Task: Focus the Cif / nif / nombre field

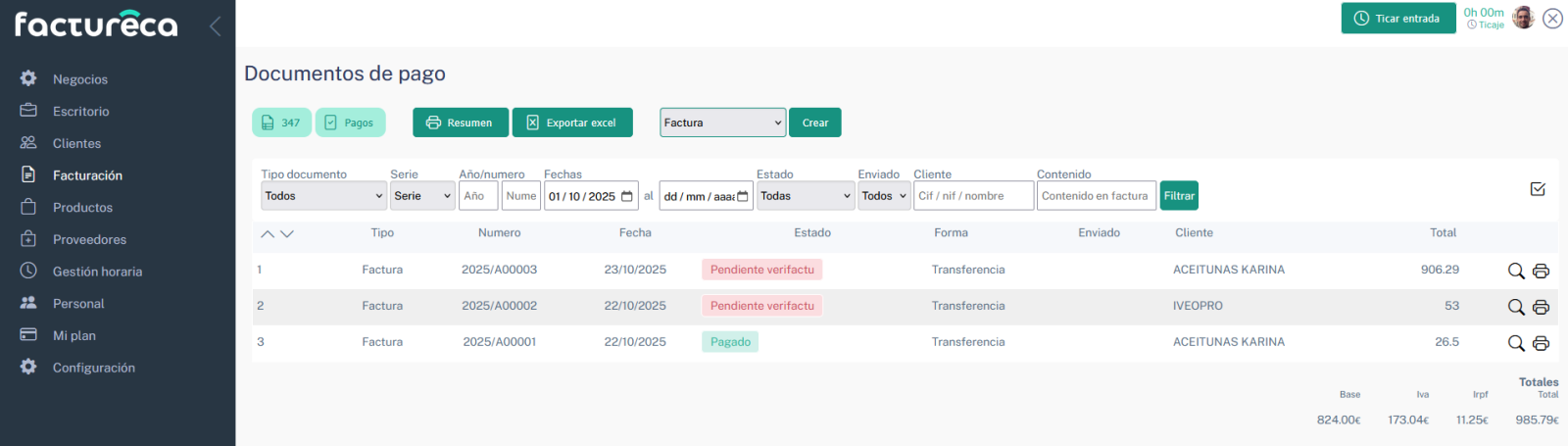Action: (x=974, y=196)
